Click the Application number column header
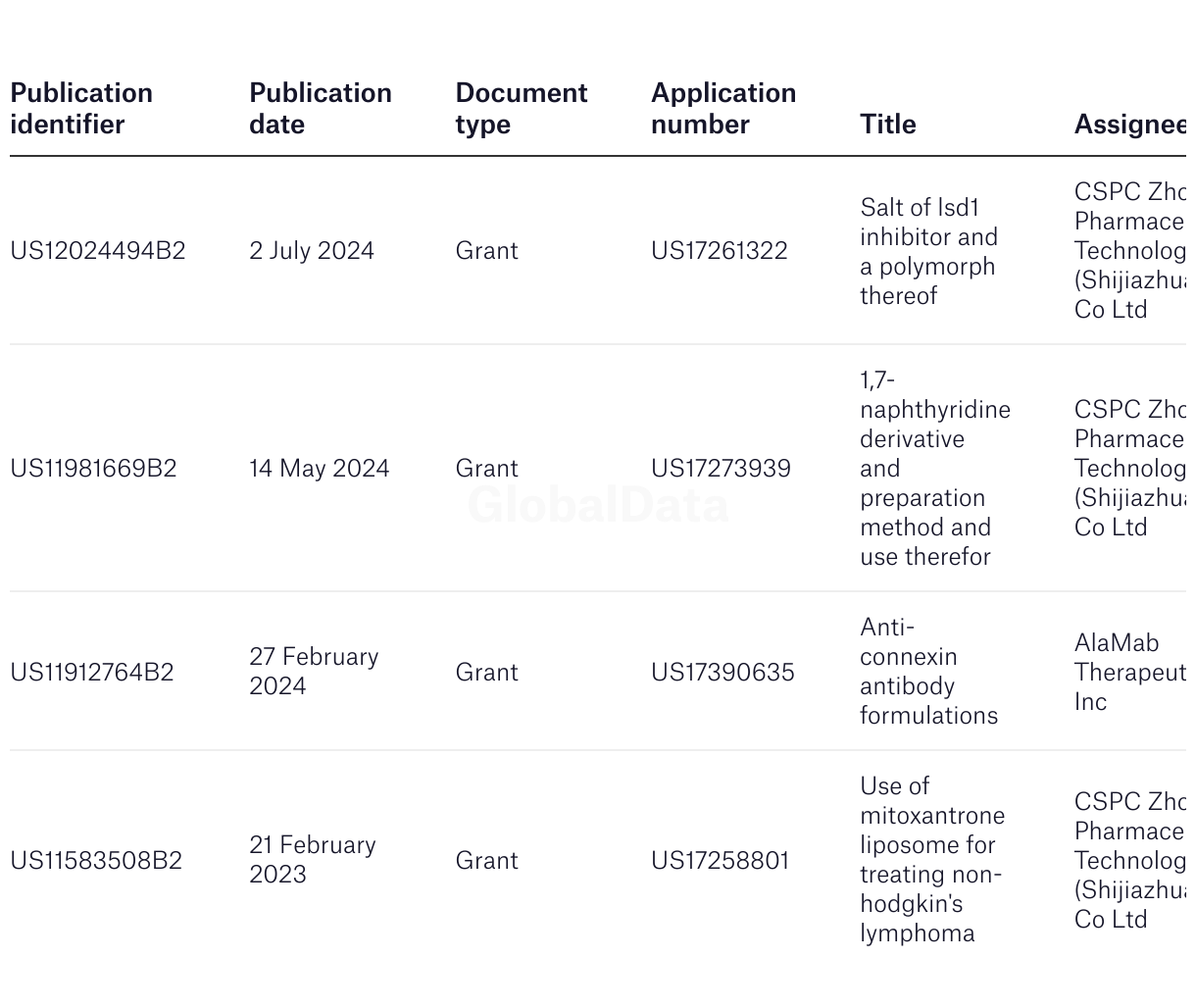The height and width of the screenshot is (1008, 1196). [x=723, y=109]
